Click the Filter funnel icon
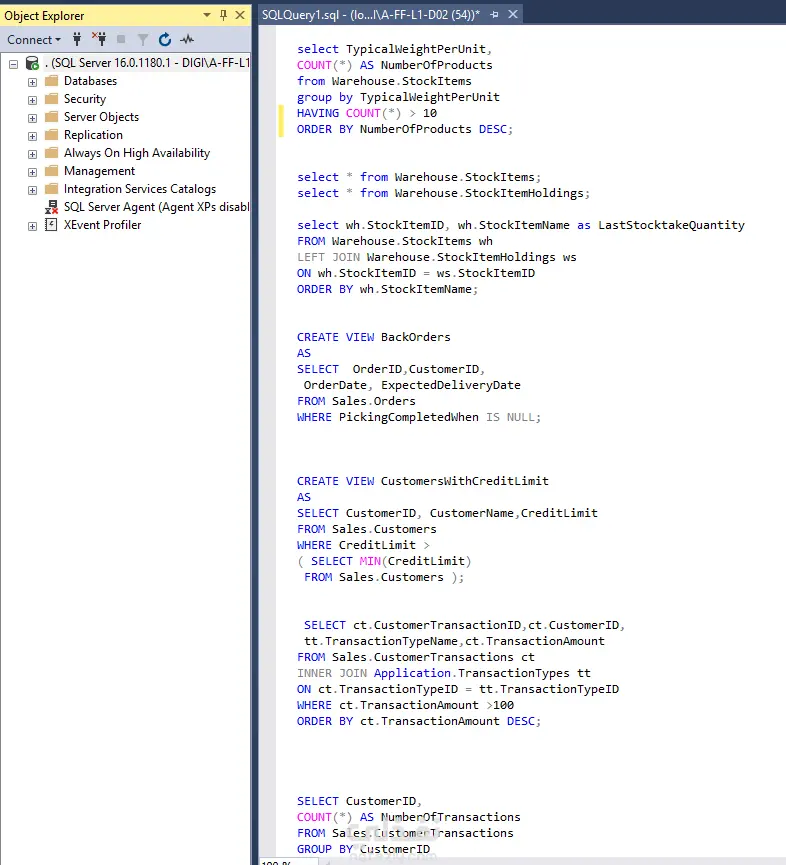Viewport: 786px width, 865px height. coord(143,39)
